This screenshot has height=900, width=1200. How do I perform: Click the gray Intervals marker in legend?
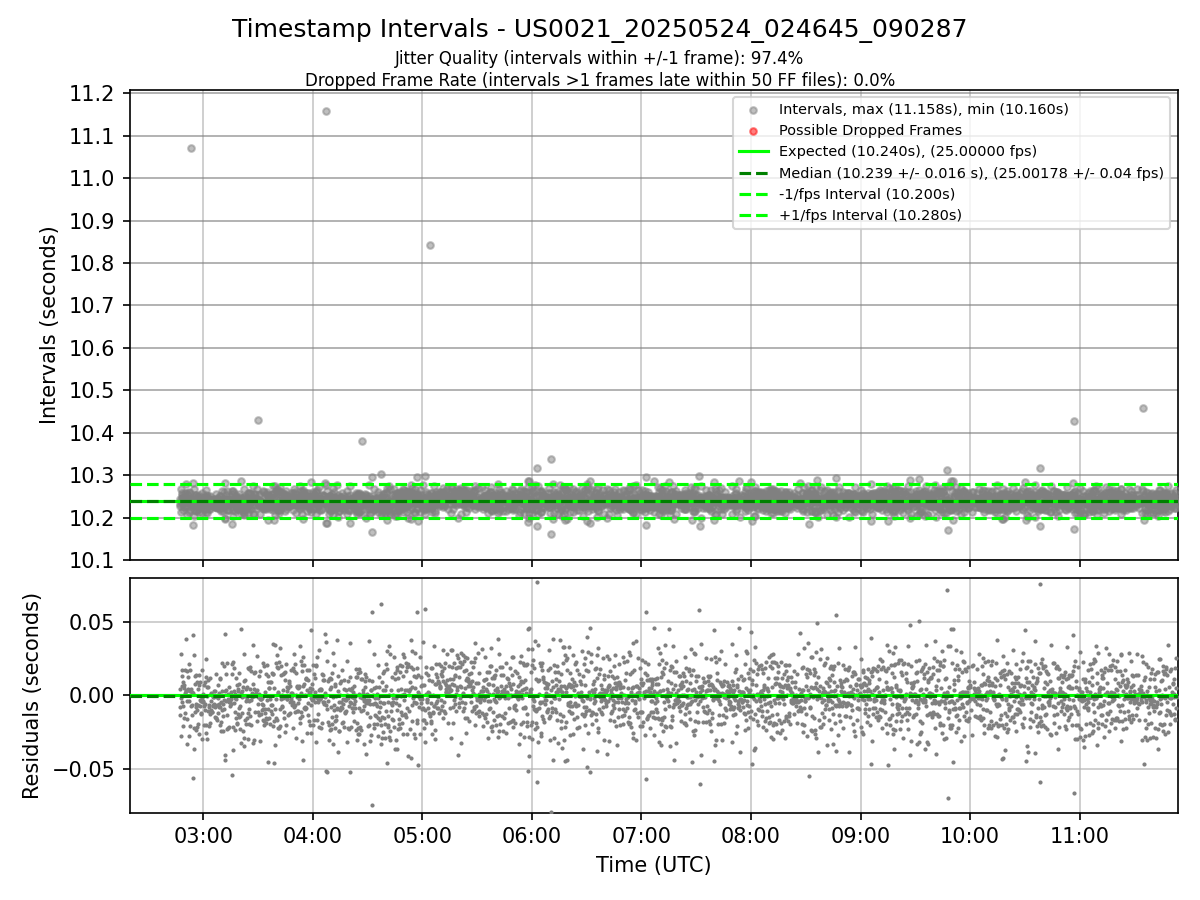tap(754, 109)
